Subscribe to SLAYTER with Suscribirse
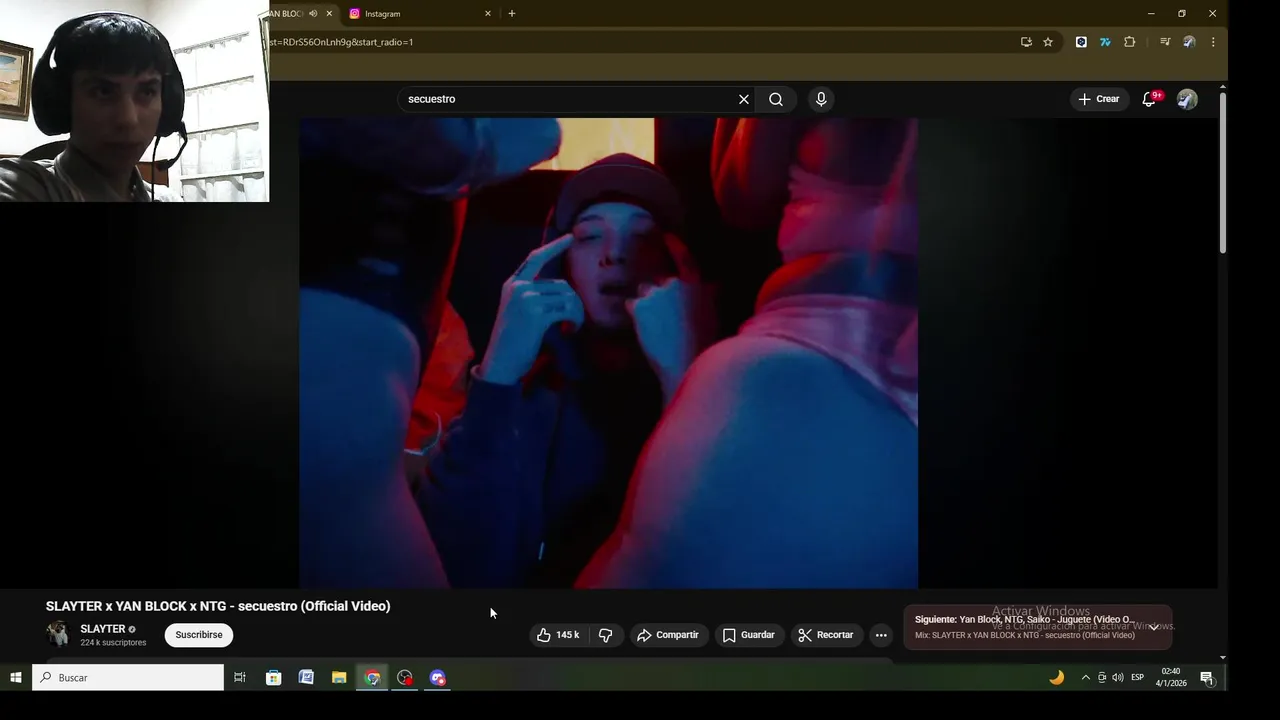Screen dimensions: 1280x720 pyautogui.click(x=199, y=635)
